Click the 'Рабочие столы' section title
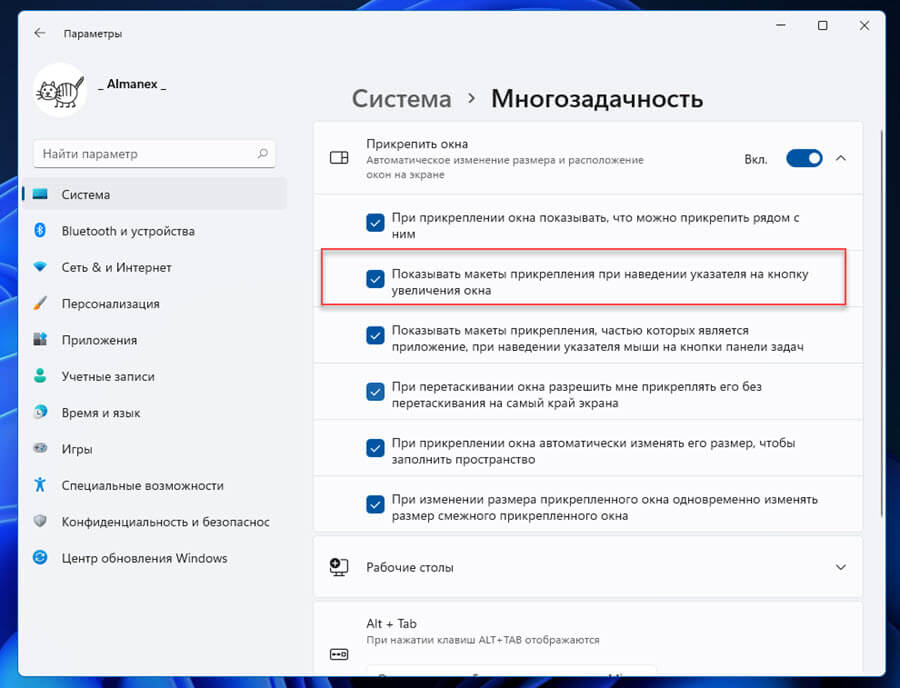The image size is (900, 688). pyautogui.click(x=410, y=567)
